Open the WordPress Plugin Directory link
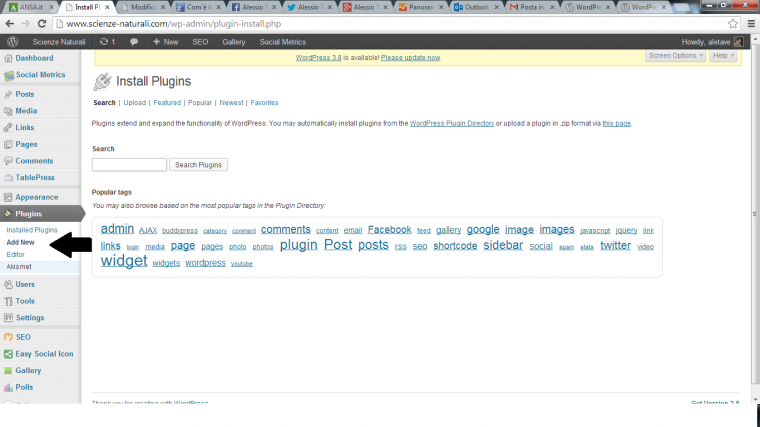 pos(452,124)
